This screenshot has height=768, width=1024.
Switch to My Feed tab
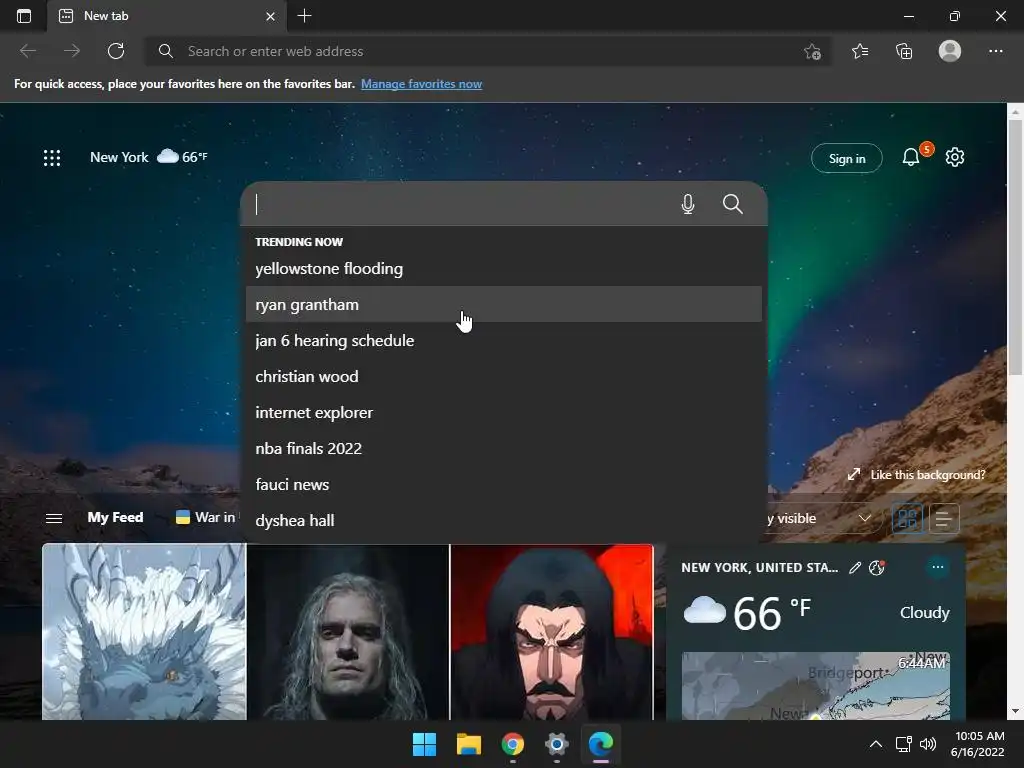tap(115, 517)
